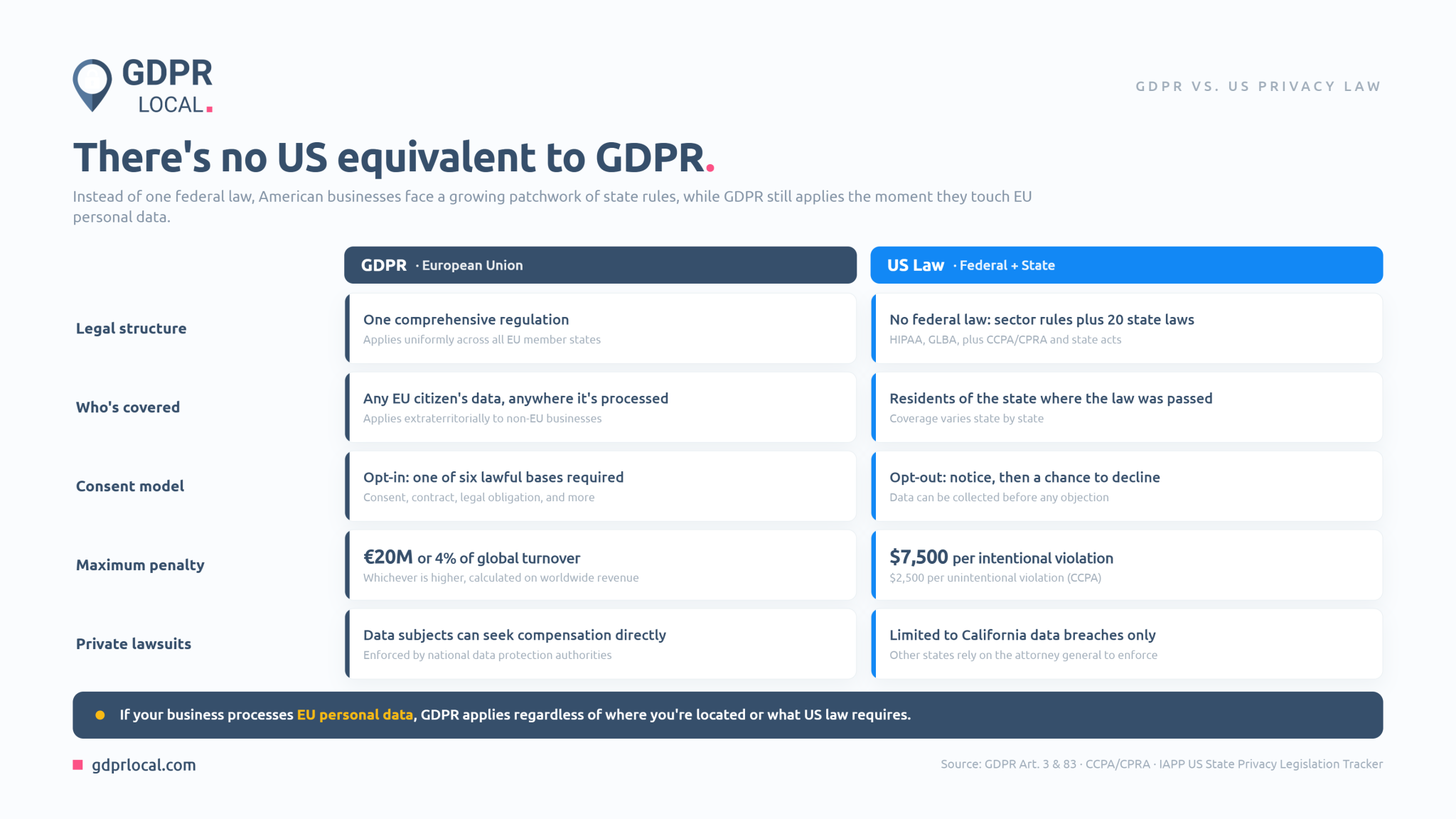This screenshot has height=819, width=1456.
Task: Click Whichever is higher worldwide revenue subtext
Action: click(x=500, y=578)
